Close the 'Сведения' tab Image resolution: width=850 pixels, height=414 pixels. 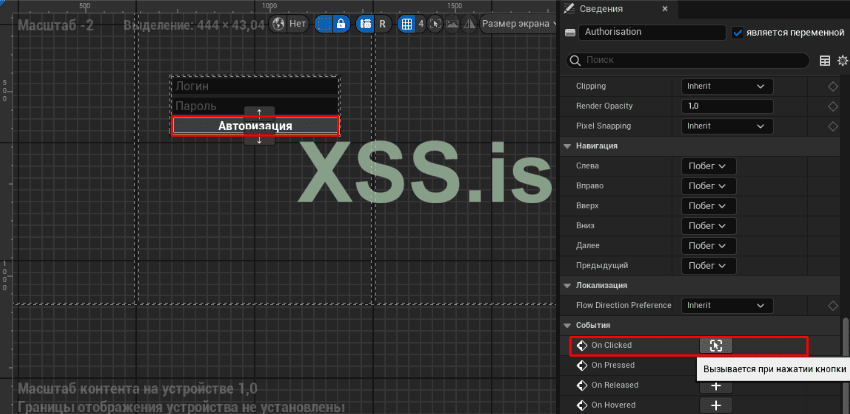[666, 9]
